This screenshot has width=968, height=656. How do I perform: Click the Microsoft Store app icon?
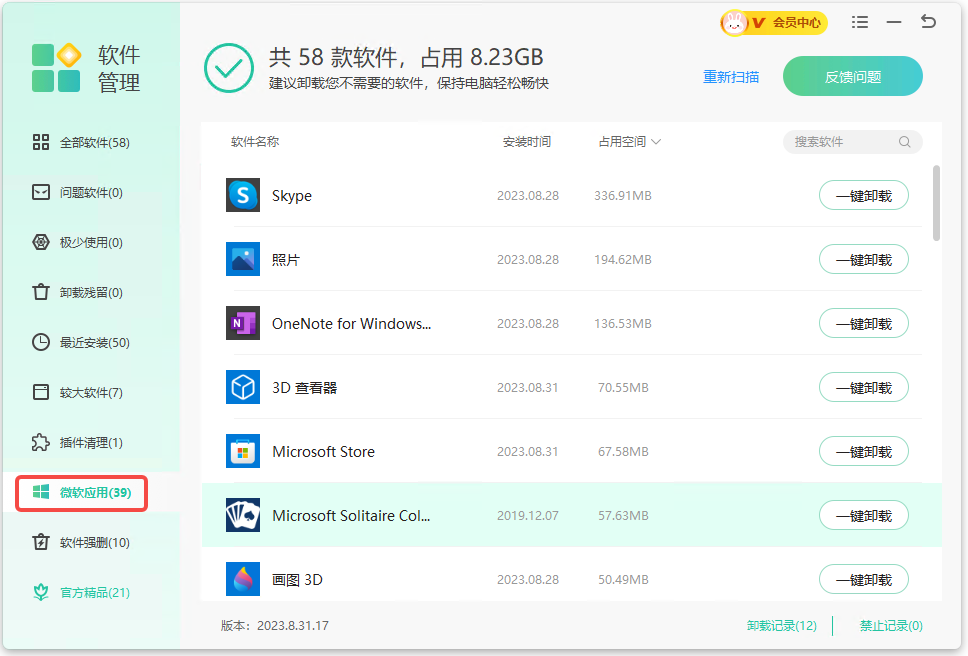[x=243, y=452]
